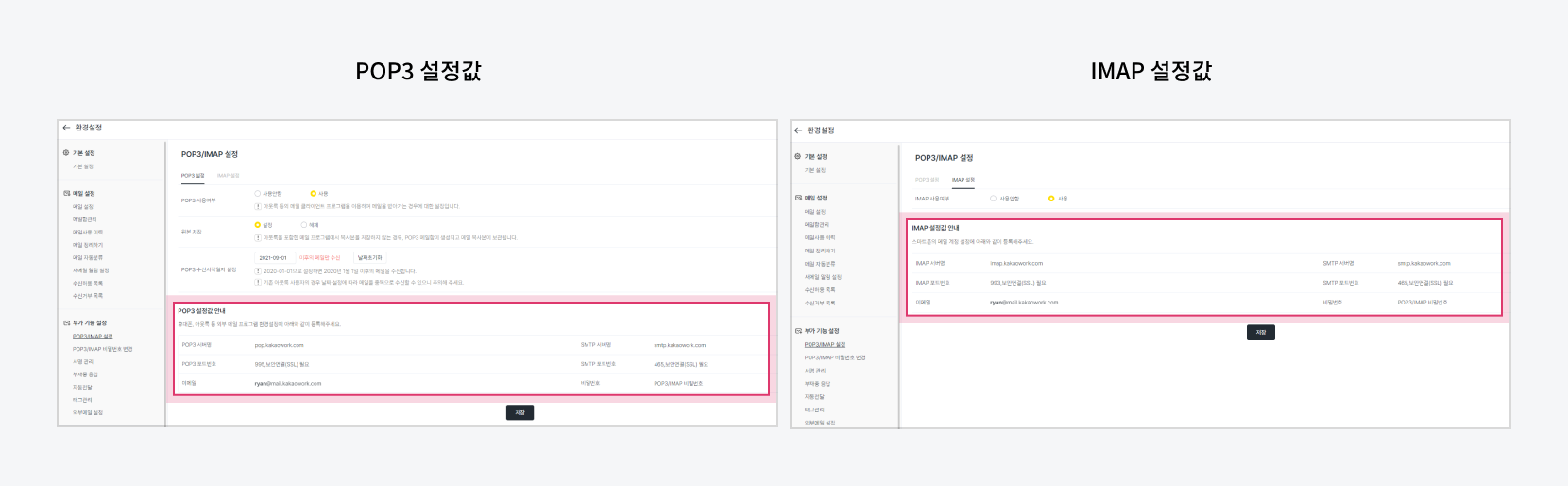
Task: Click the gear icon beside 기본 설정 in POP3 window
Action: 66,153
